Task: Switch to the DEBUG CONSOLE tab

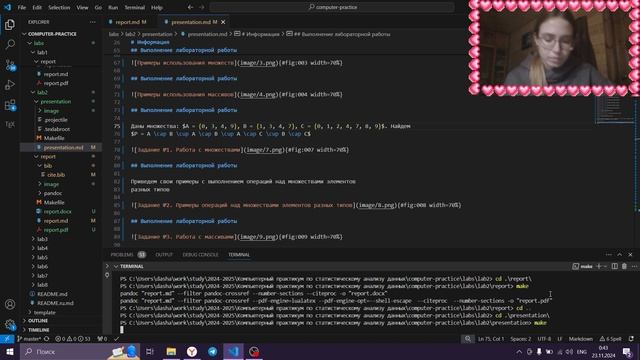Action: point(200,255)
